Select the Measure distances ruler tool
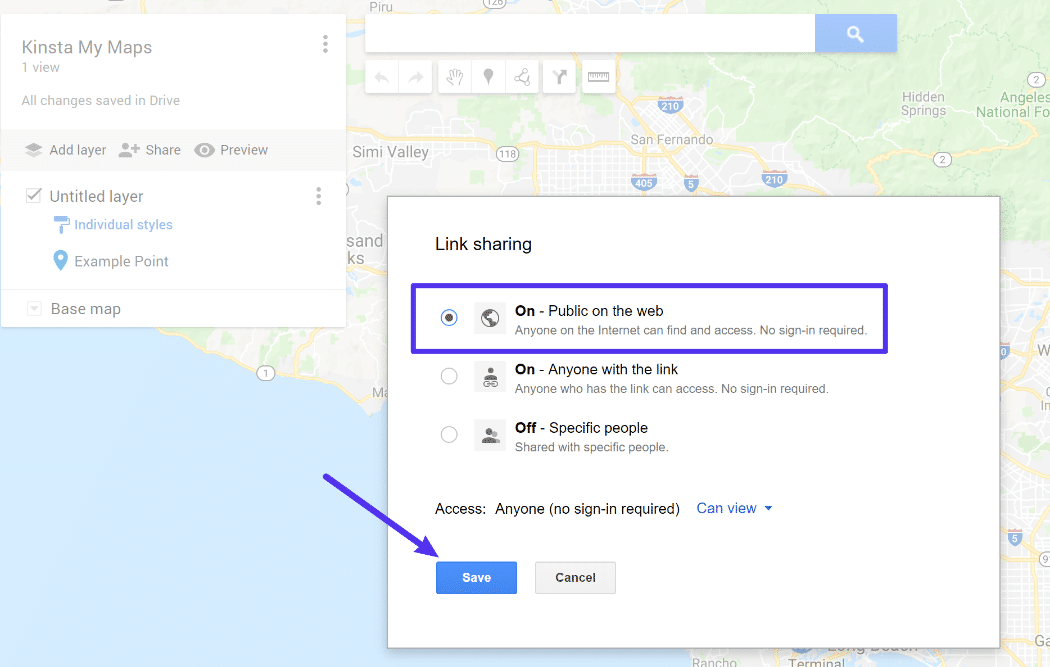Screen dimensions: 1050x667 click(x=598, y=78)
